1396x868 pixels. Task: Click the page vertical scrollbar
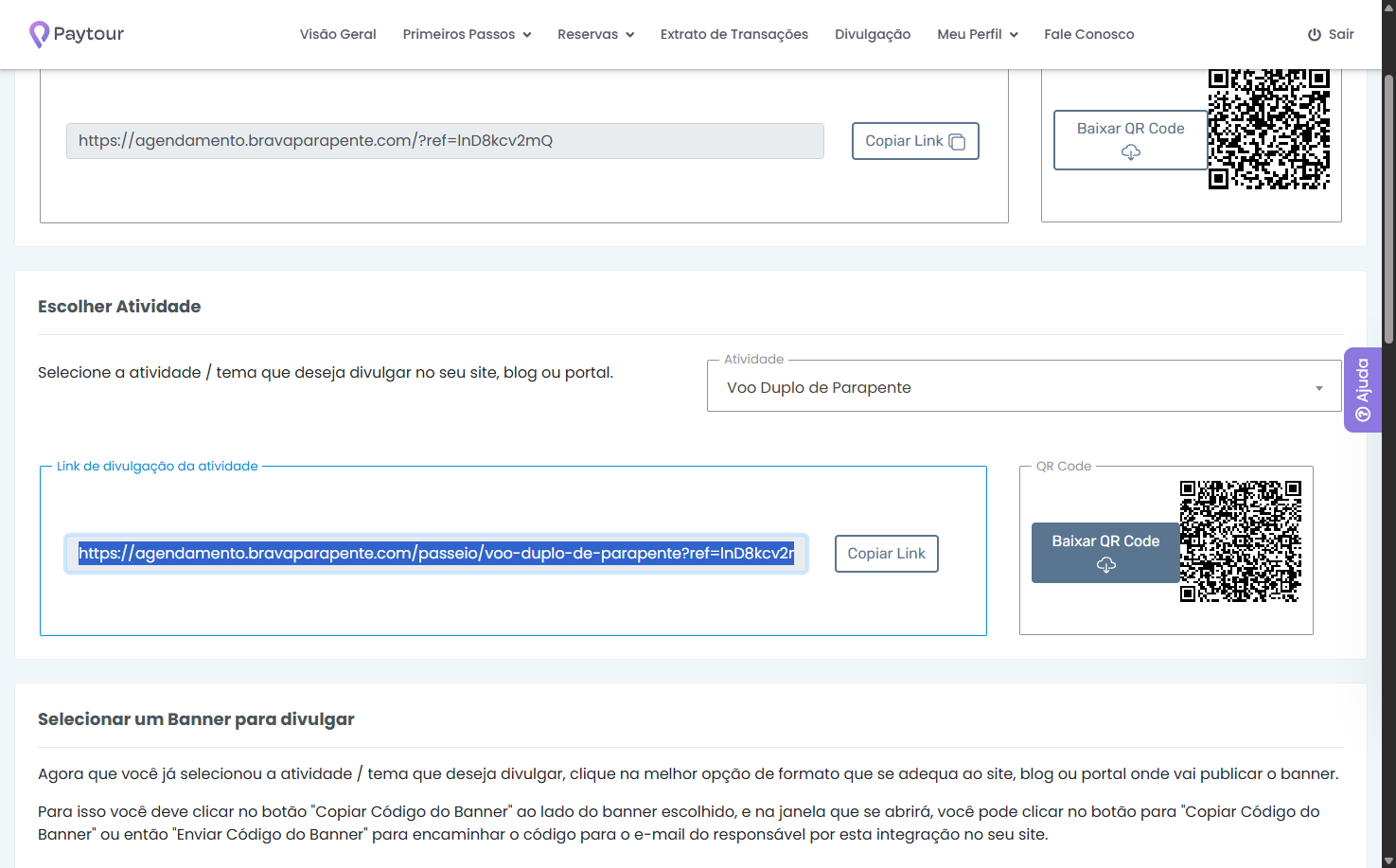pos(1388,208)
